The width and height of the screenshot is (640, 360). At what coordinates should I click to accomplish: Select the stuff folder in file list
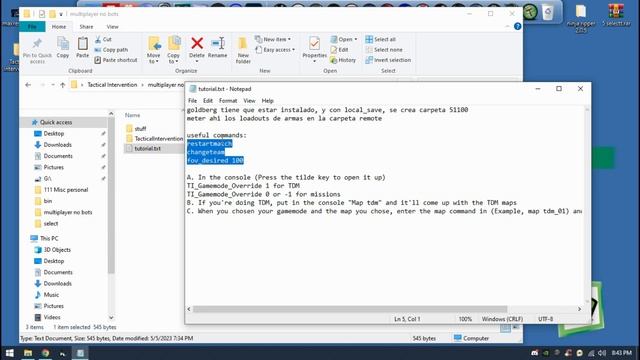(x=140, y=129)
